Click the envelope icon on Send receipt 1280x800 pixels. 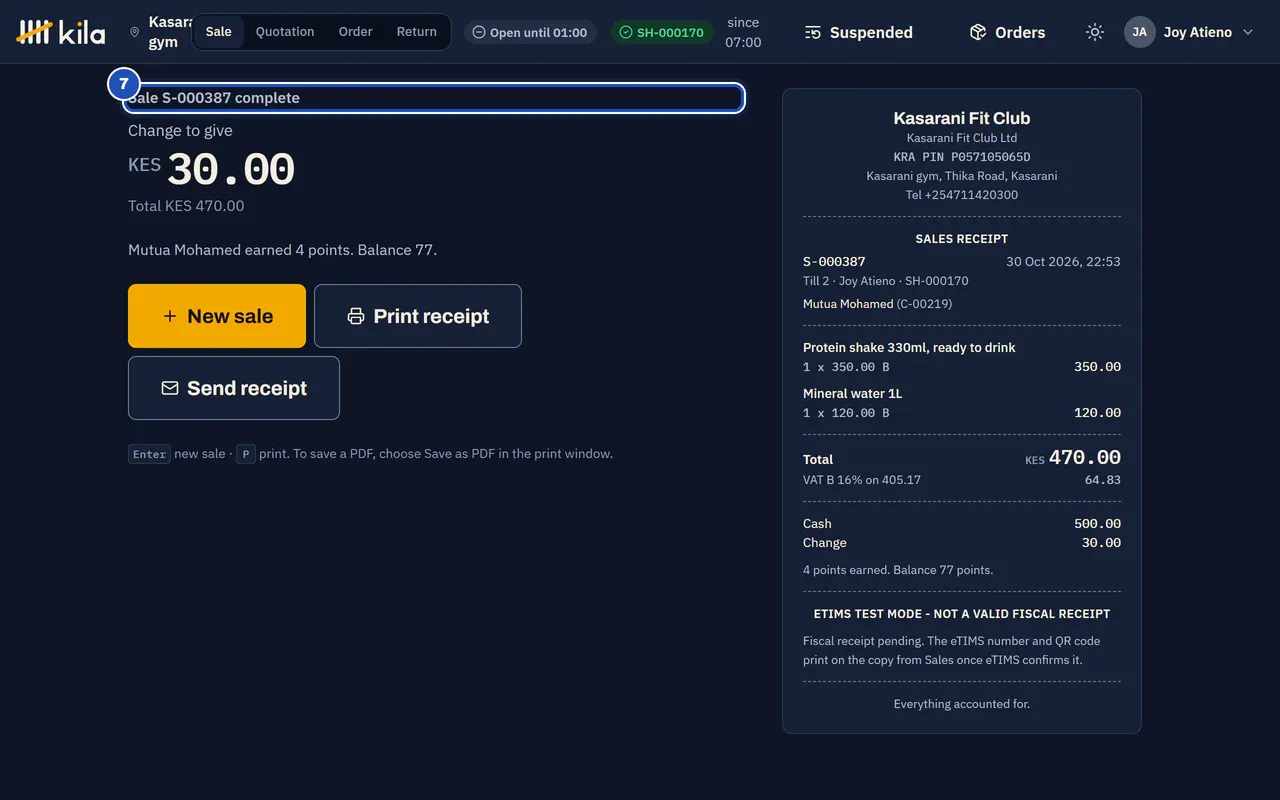click(170, 388)
